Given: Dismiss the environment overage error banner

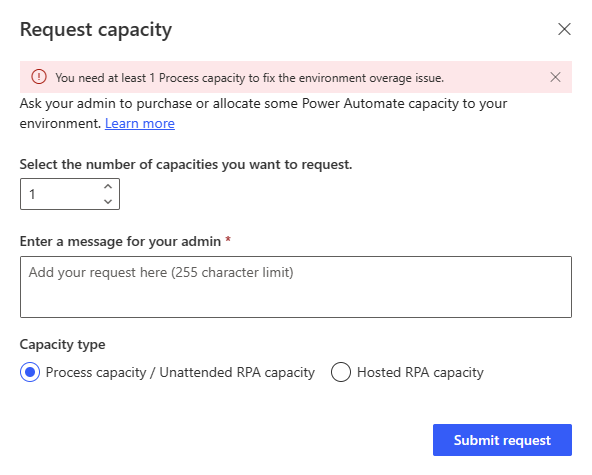Looking at the screenshot, I should tap(555, 77).
